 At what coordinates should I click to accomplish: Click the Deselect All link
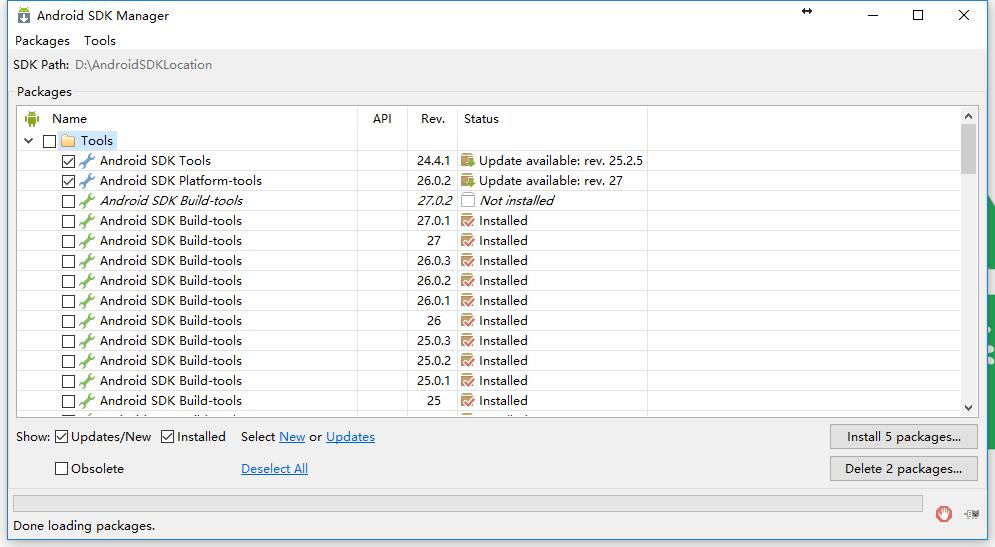(274, 468)
